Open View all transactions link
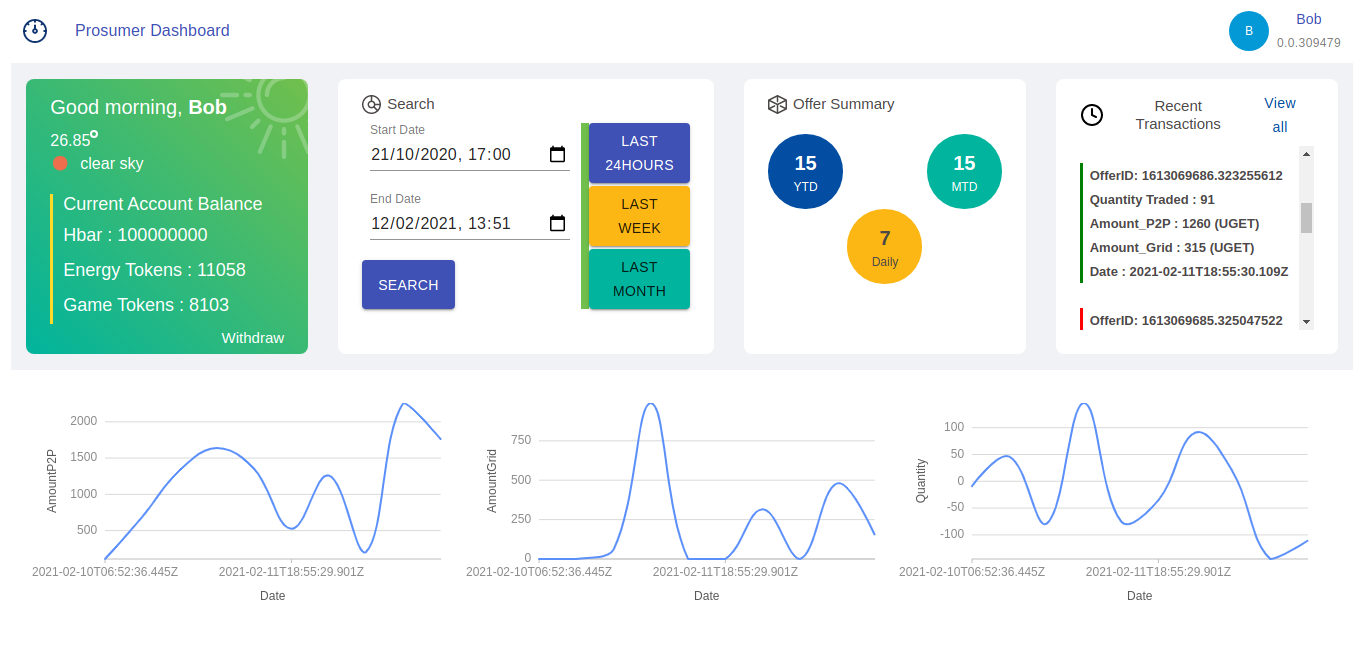This screenshot has width=1365, height=668. pos(1280,115)
